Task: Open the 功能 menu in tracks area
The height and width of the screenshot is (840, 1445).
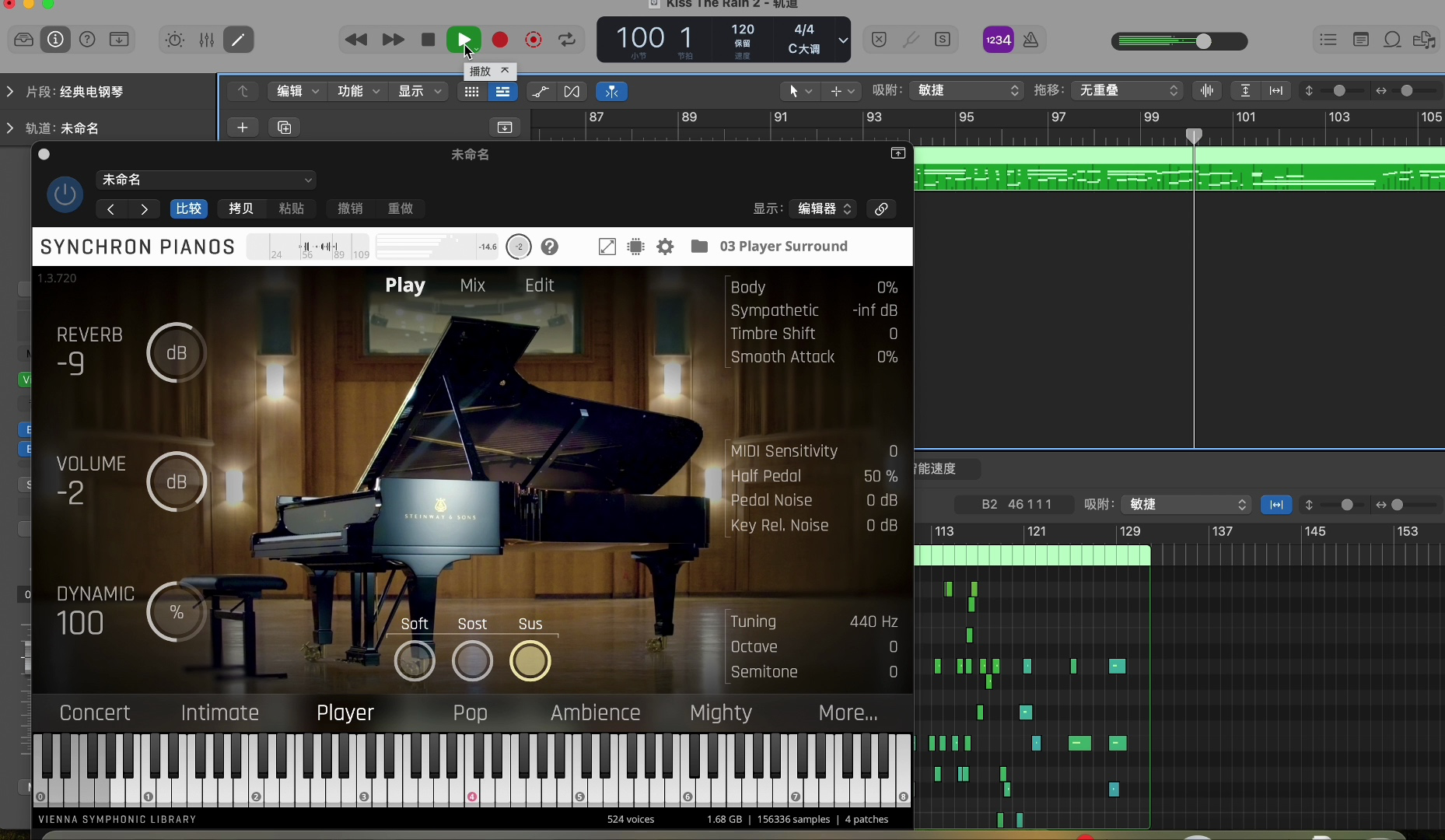Action: [x=358, y=91]
